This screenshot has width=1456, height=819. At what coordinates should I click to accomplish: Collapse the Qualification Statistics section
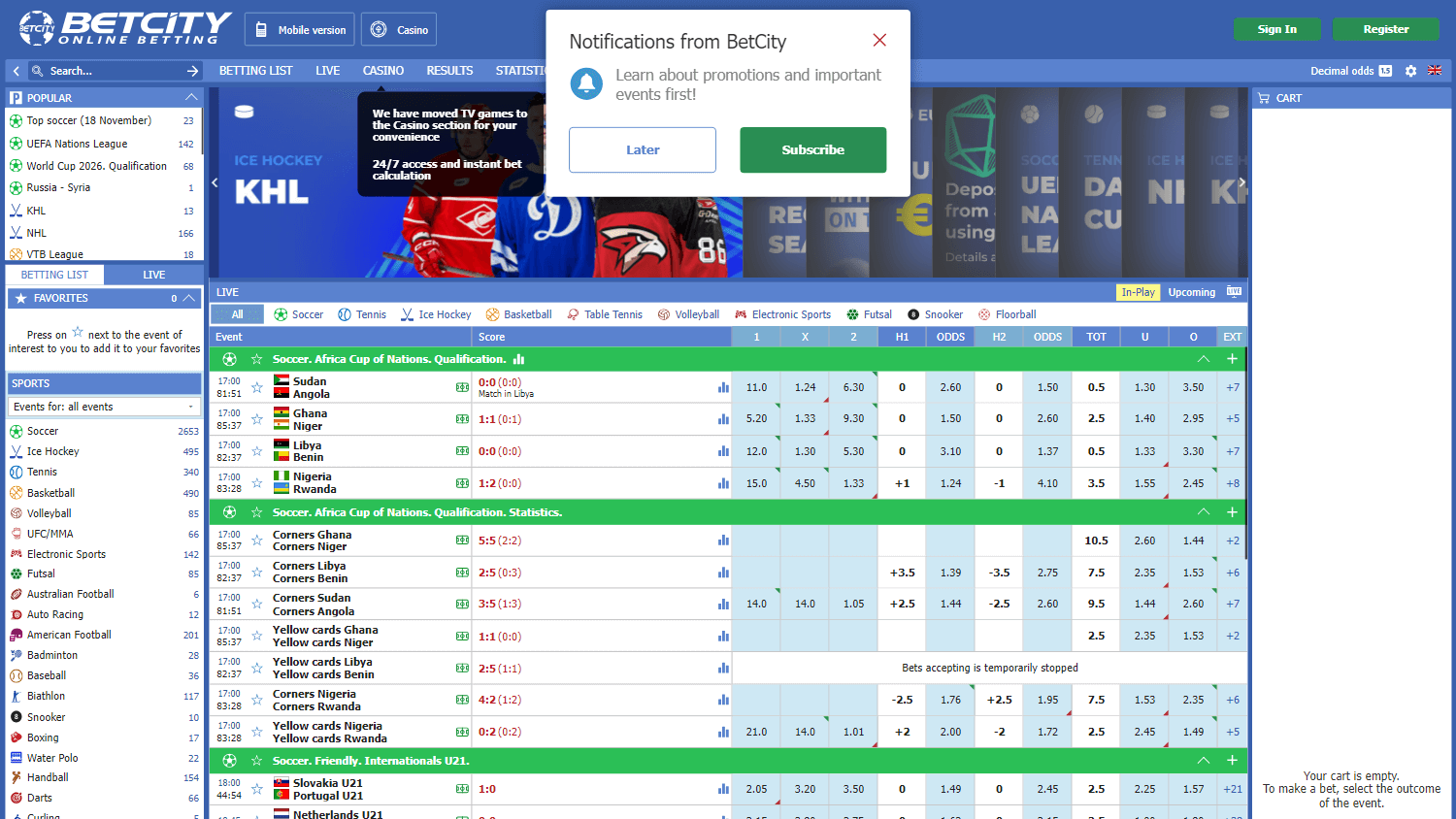[1204, 512]
